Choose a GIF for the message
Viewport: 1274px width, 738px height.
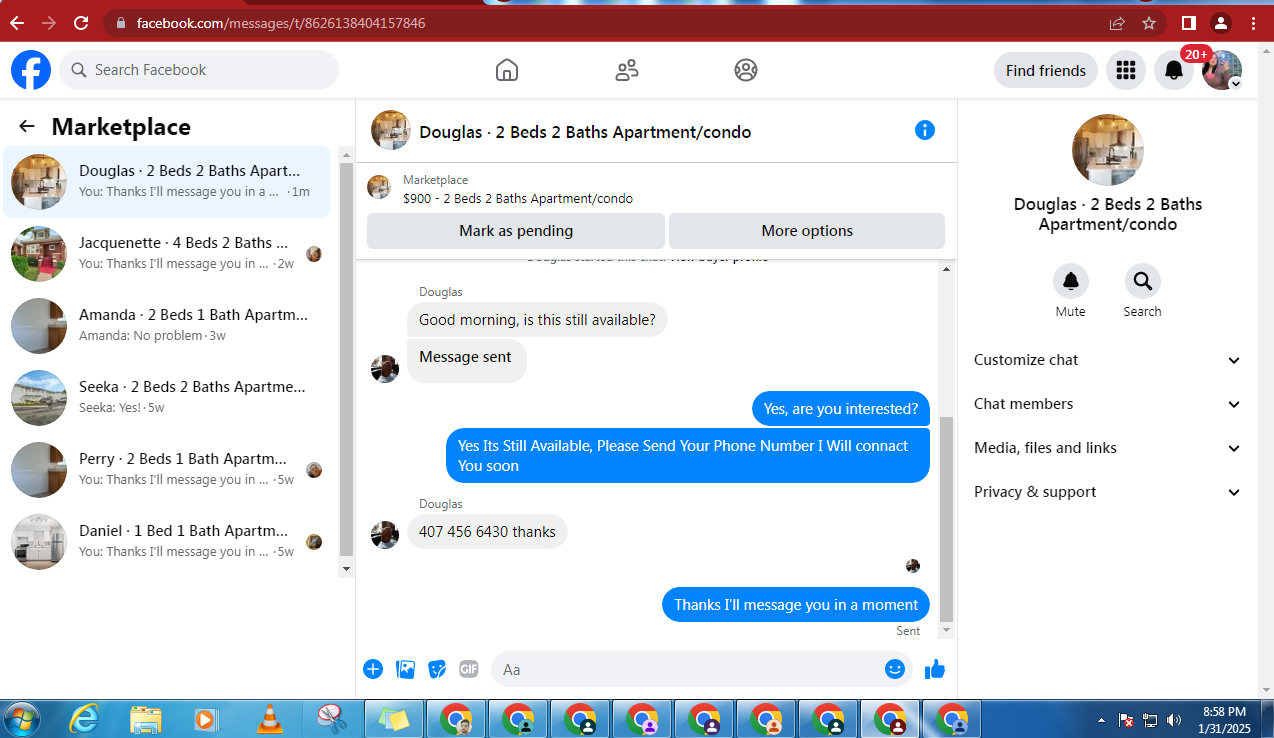click(x=469, y=669)
